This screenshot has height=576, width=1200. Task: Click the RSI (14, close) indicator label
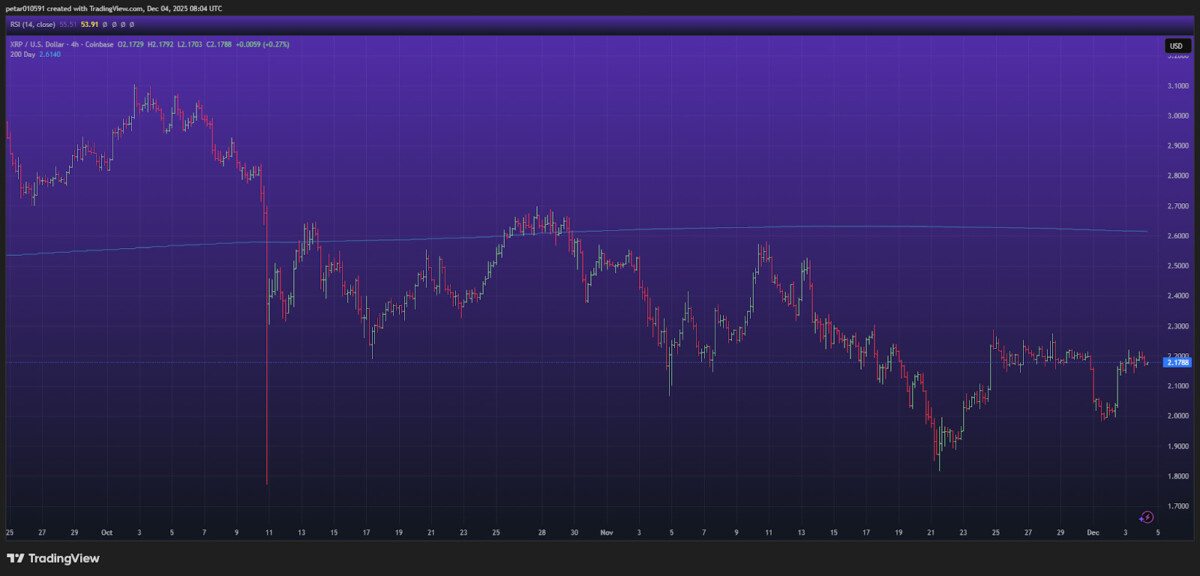click(34, 24)
